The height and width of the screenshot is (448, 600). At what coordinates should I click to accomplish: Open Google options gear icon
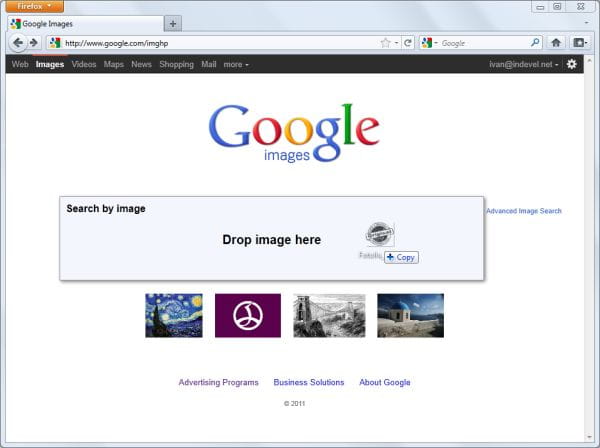572,64
